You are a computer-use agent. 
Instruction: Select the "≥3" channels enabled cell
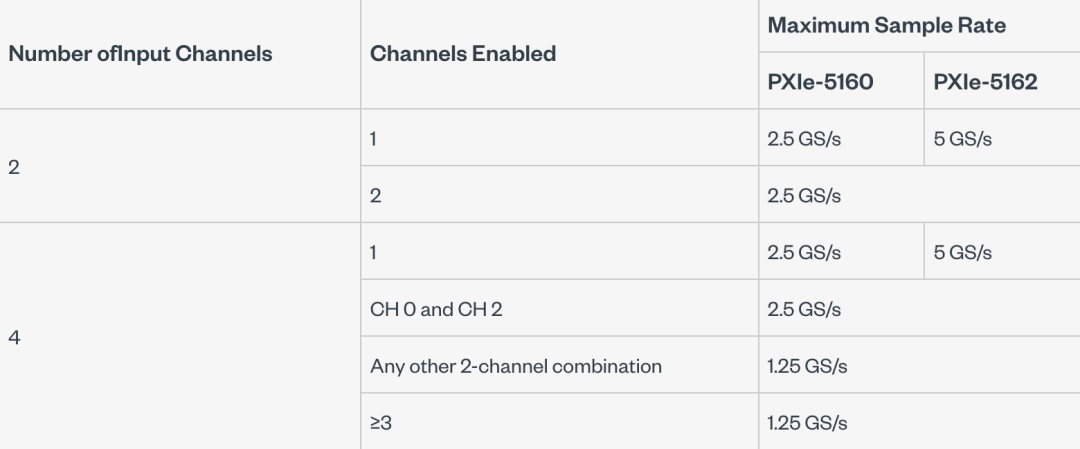coord(381,423)
